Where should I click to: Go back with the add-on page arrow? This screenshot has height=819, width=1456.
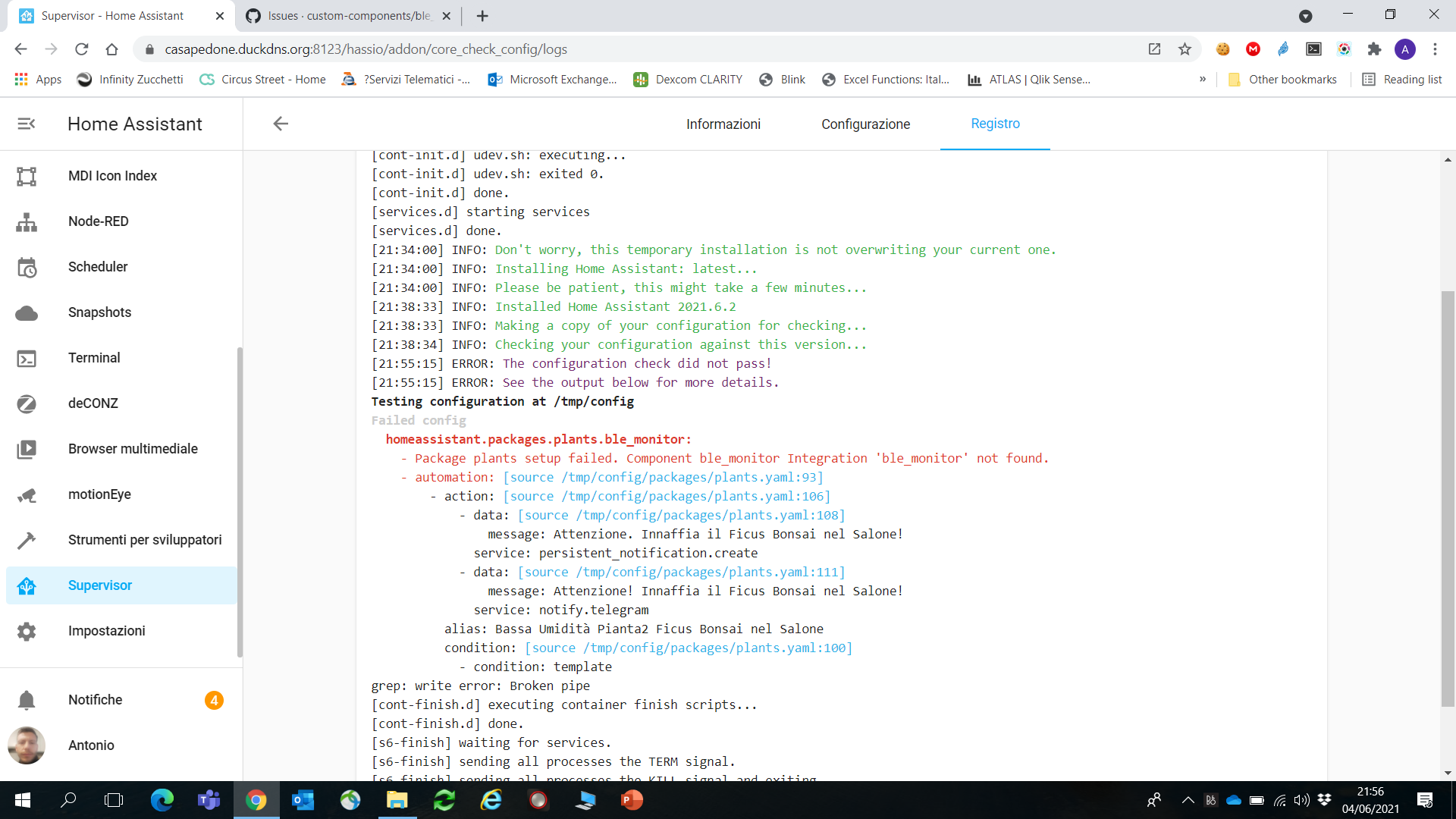point(281,124)
